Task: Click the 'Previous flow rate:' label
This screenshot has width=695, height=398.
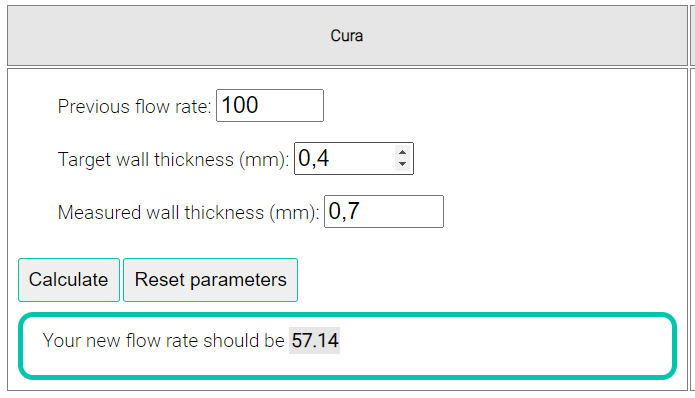Action: click(x=134, y=106)
